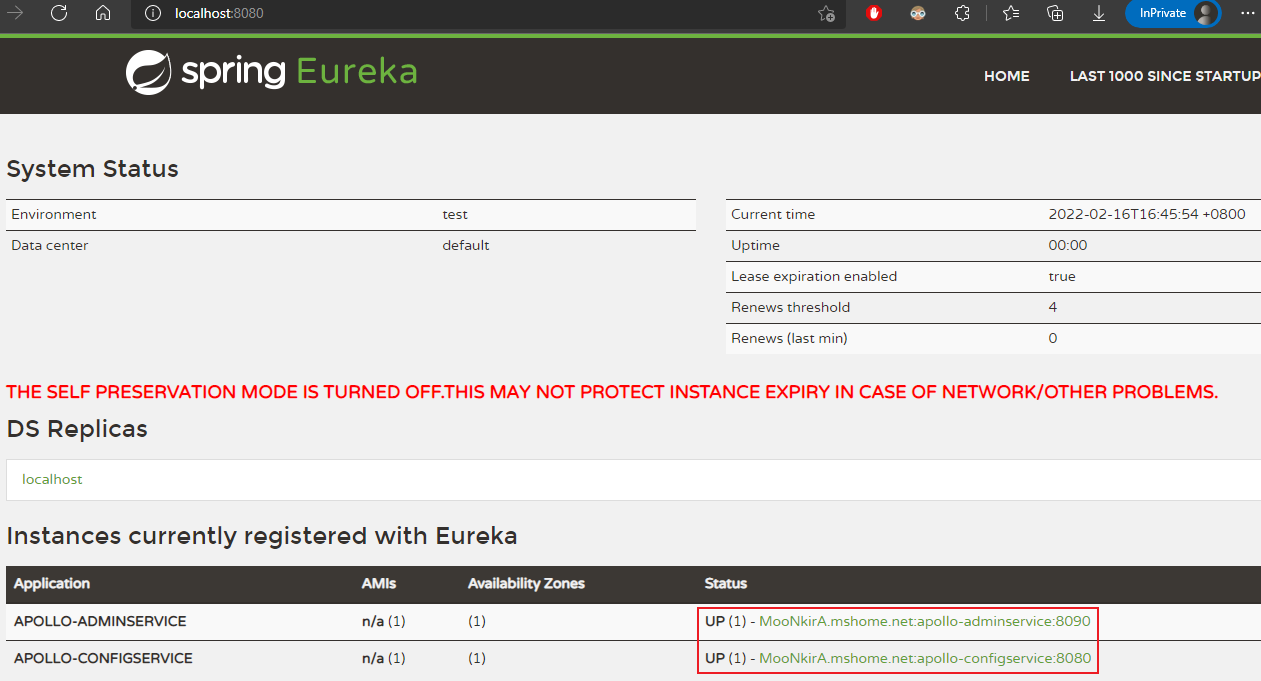The image size is (1261, 681).
Task: Open the apollo-adminservice:8090 instance link
Action: tap(925, 621)
